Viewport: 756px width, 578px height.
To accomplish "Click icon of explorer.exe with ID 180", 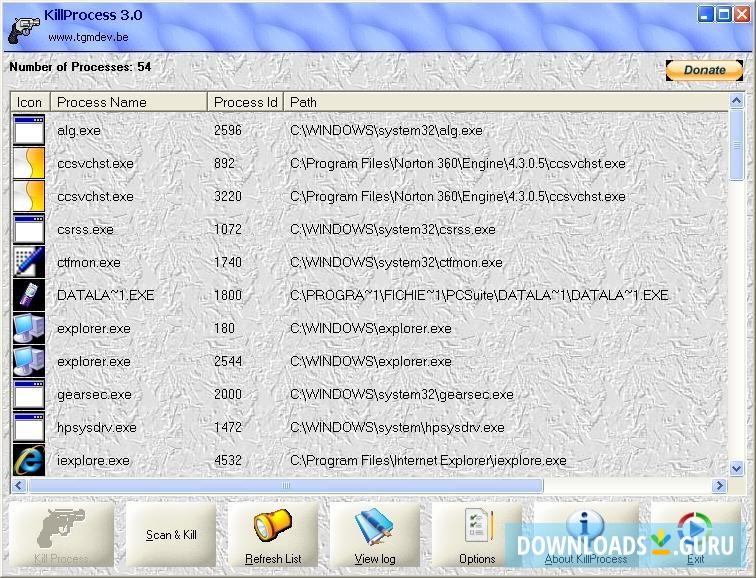I will coord(29,328).
